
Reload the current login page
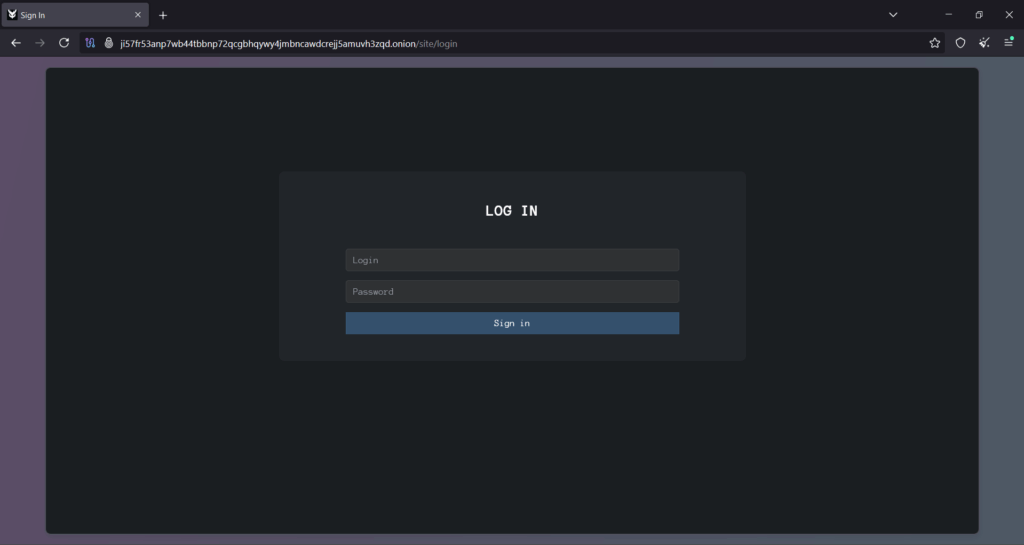(64, 43)
